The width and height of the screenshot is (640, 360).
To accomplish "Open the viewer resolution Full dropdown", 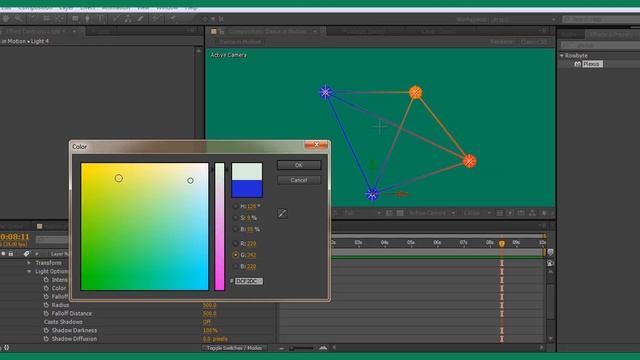I will click(x=362, y=213).
